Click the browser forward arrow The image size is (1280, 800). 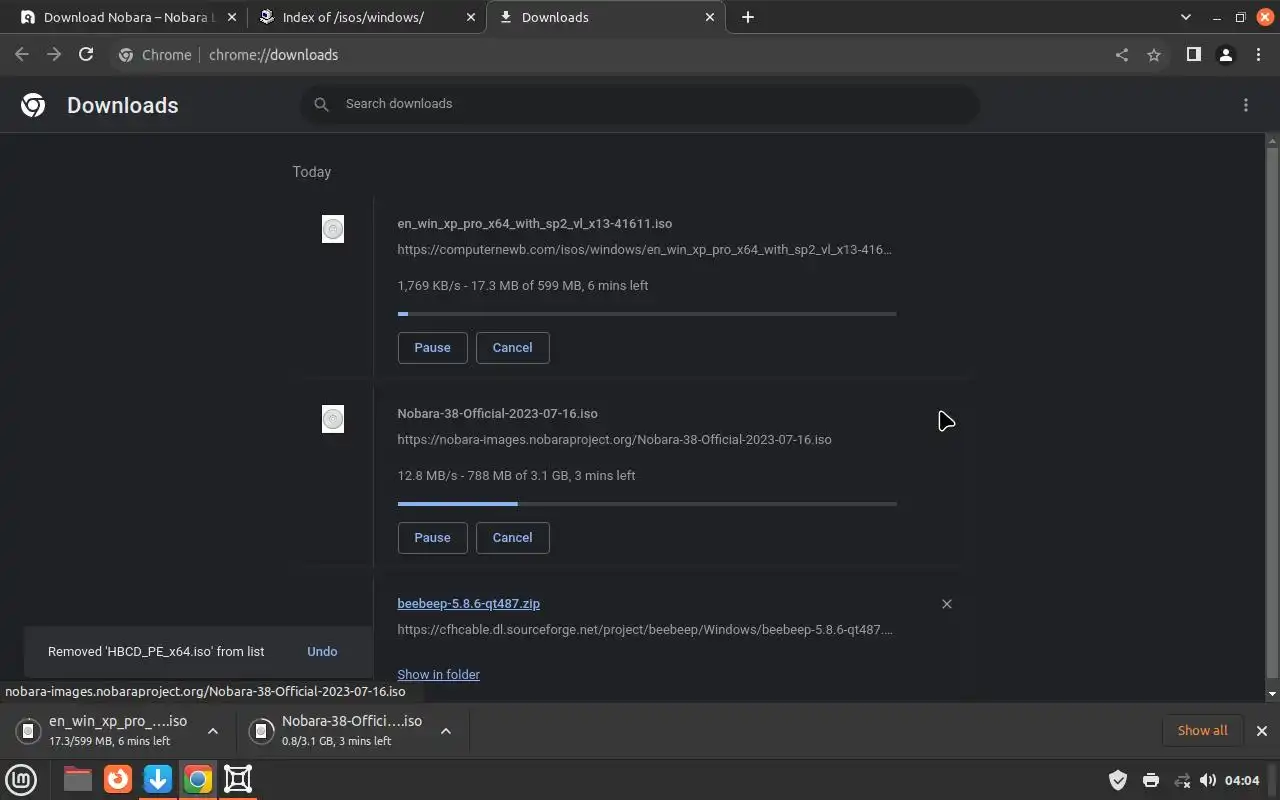pos(54,55)
